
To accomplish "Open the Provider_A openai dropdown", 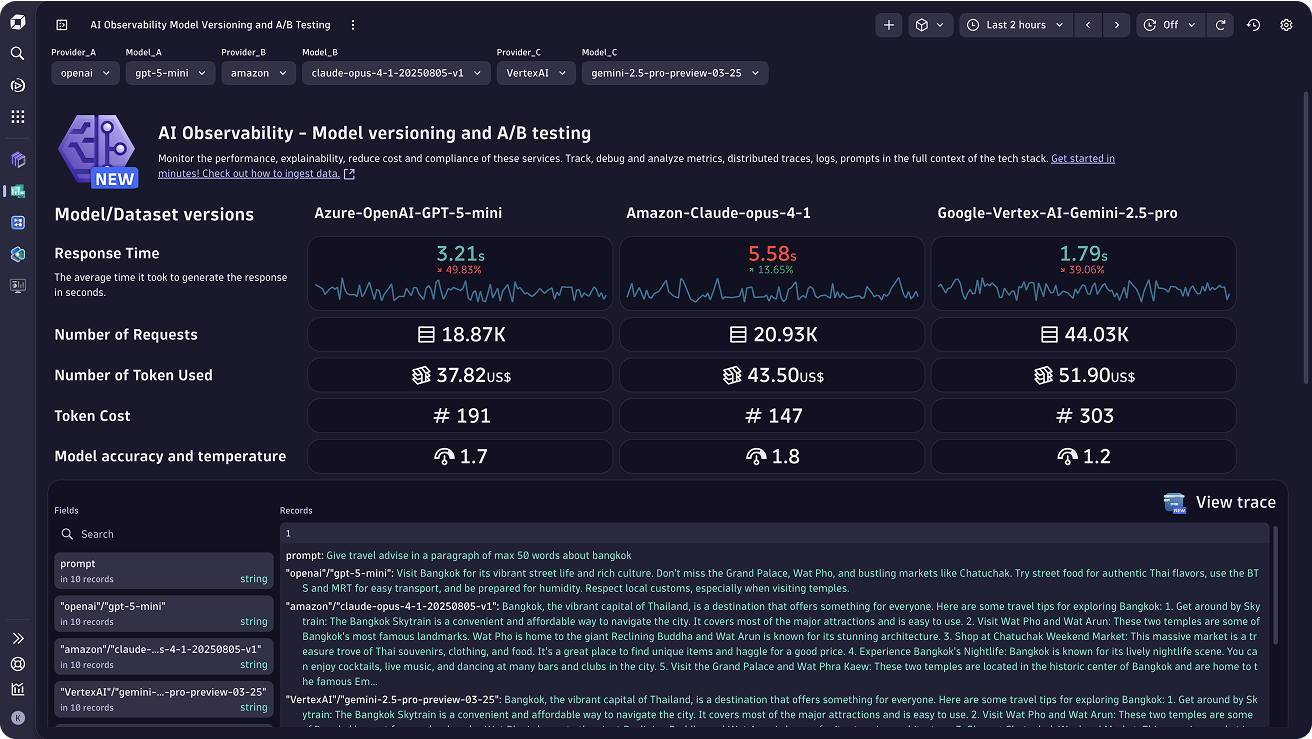I will pos(85,73).
